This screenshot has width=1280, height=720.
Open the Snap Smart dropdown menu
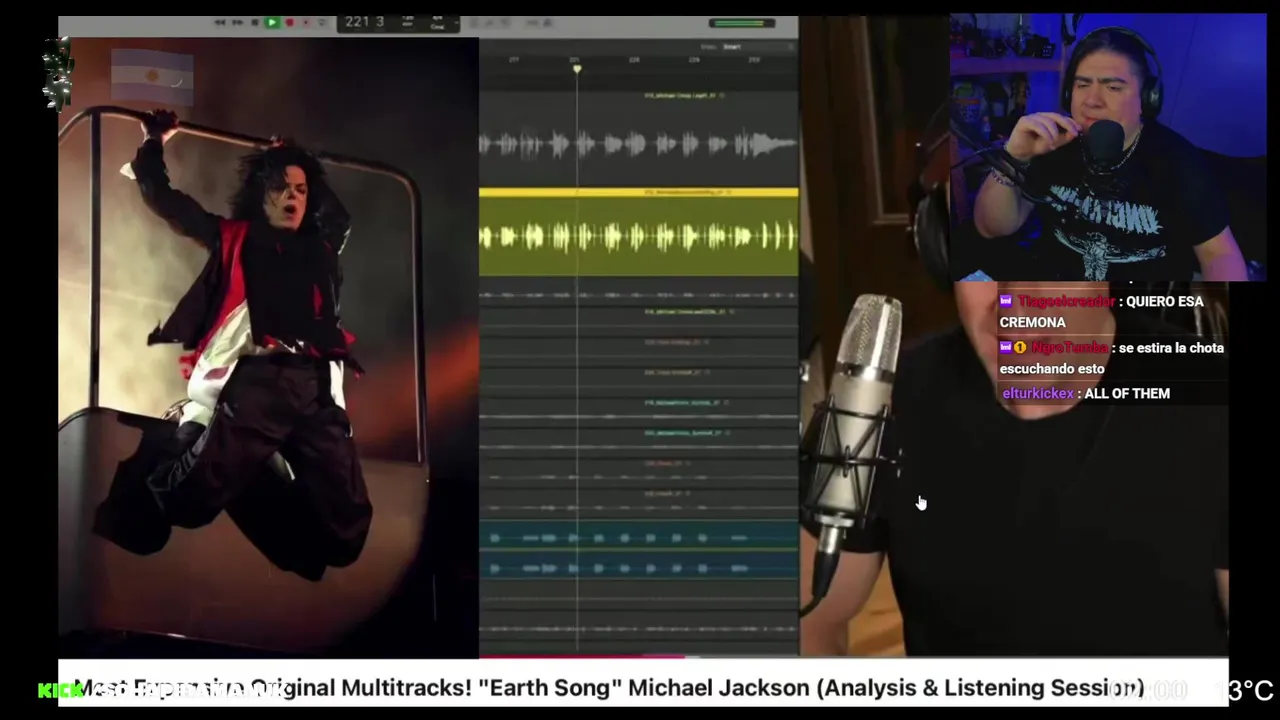click(x=758, y=46)
